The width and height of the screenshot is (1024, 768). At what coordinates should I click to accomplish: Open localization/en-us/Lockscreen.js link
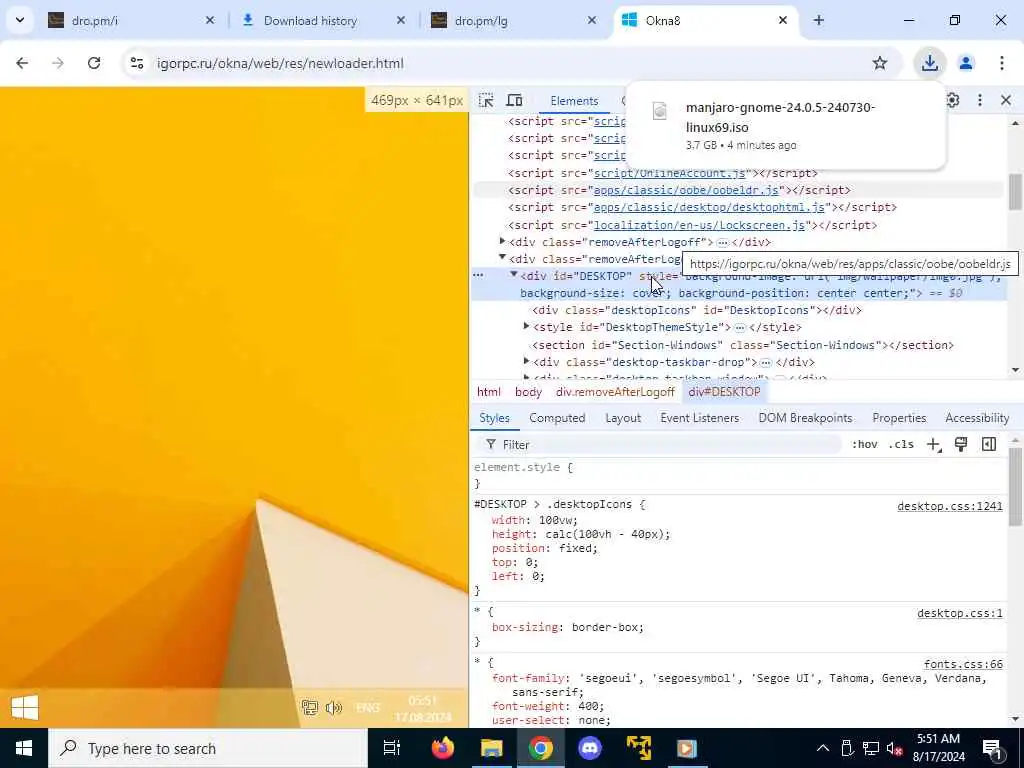[x=699, y=225]
